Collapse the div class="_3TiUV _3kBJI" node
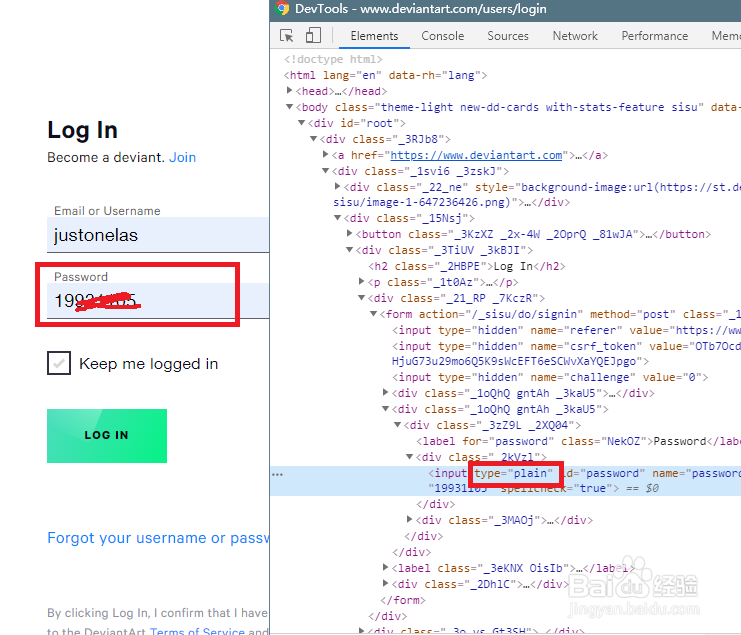The height and width of the screenshot is (635, 741). pyautogui.click(x=349, y=249)
